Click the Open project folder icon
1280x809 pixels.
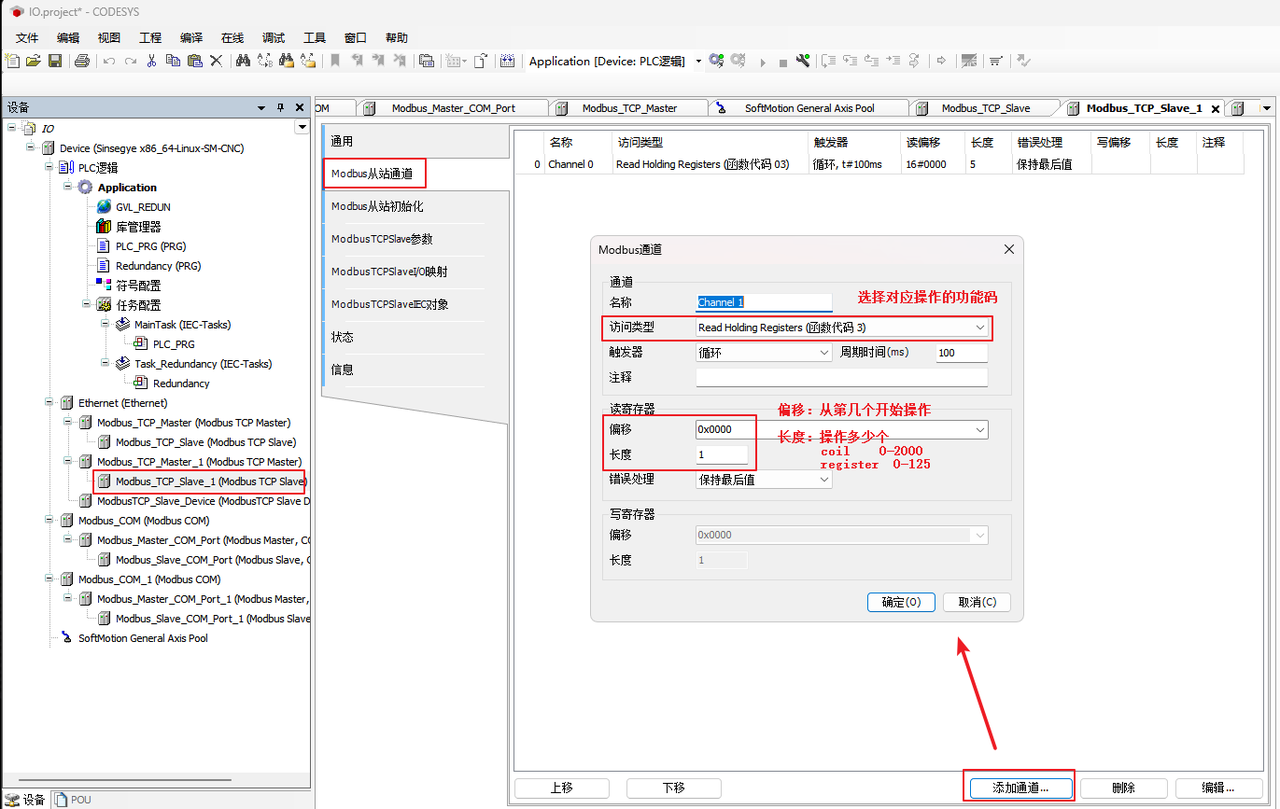(33, 61)
